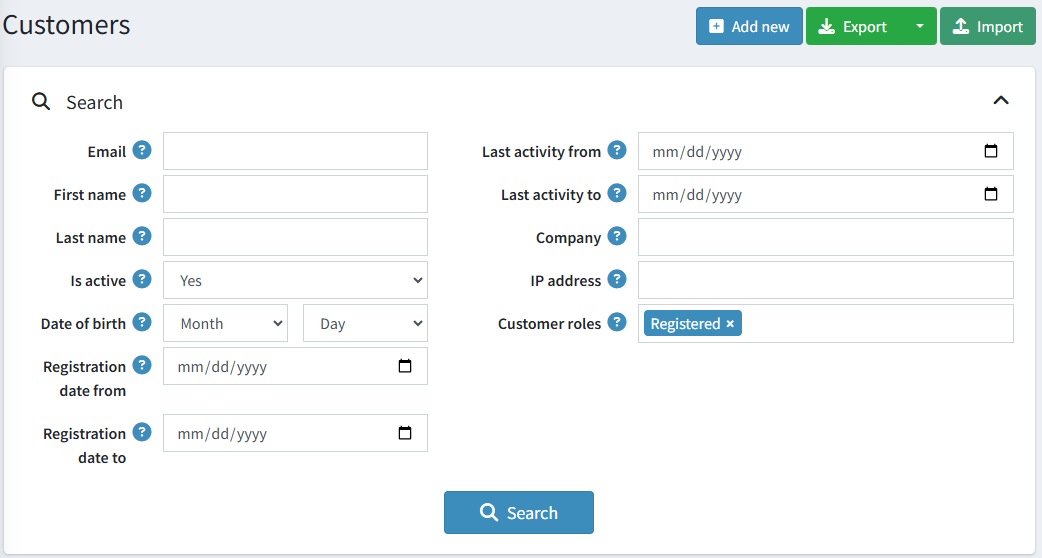
Task: Open the Is active dropdown
Action: coord(295,281)
